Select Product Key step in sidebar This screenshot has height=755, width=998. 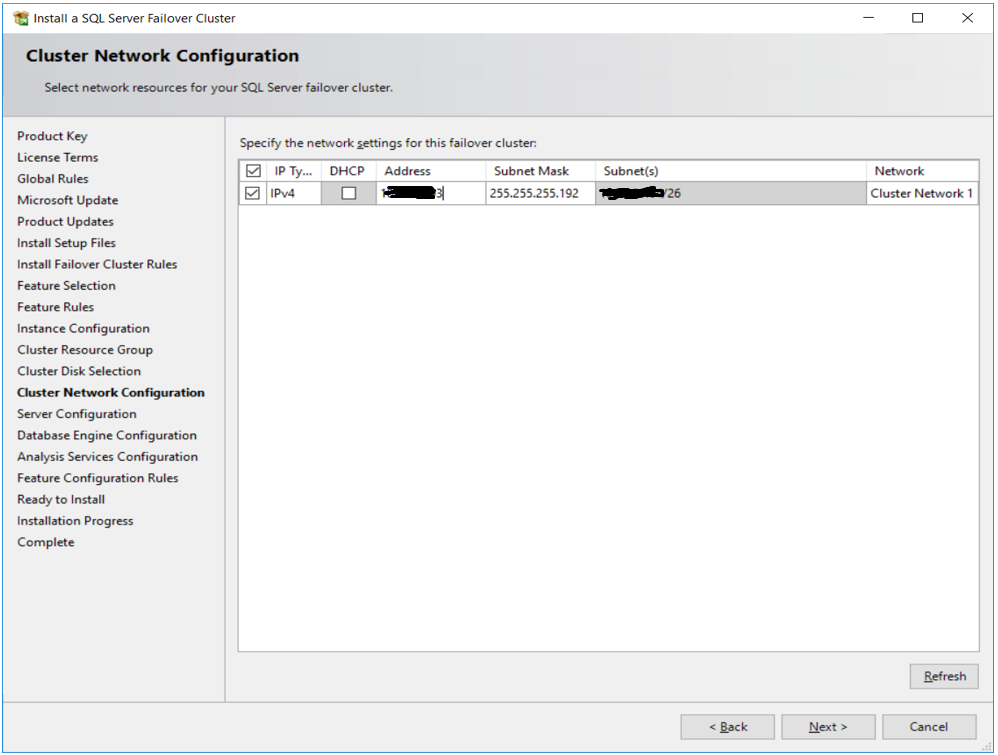52,136
